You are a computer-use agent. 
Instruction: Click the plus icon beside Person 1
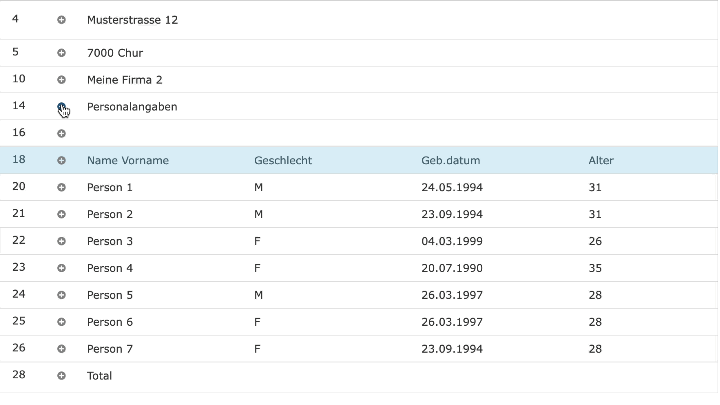click(x=62, y=187)
